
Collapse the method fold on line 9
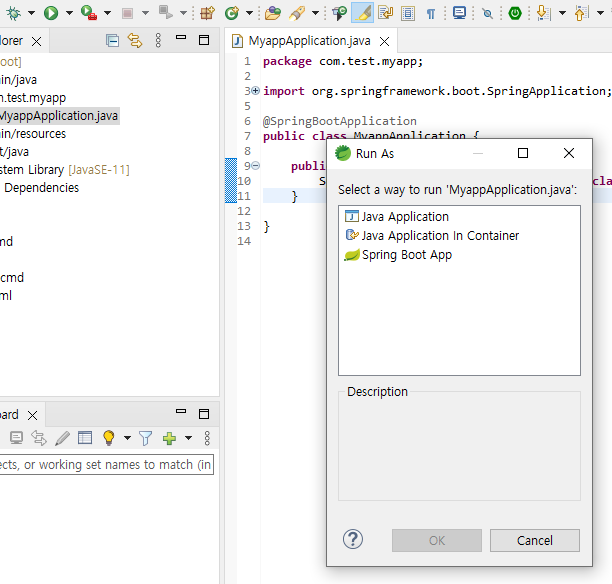[x=255, y=166]
